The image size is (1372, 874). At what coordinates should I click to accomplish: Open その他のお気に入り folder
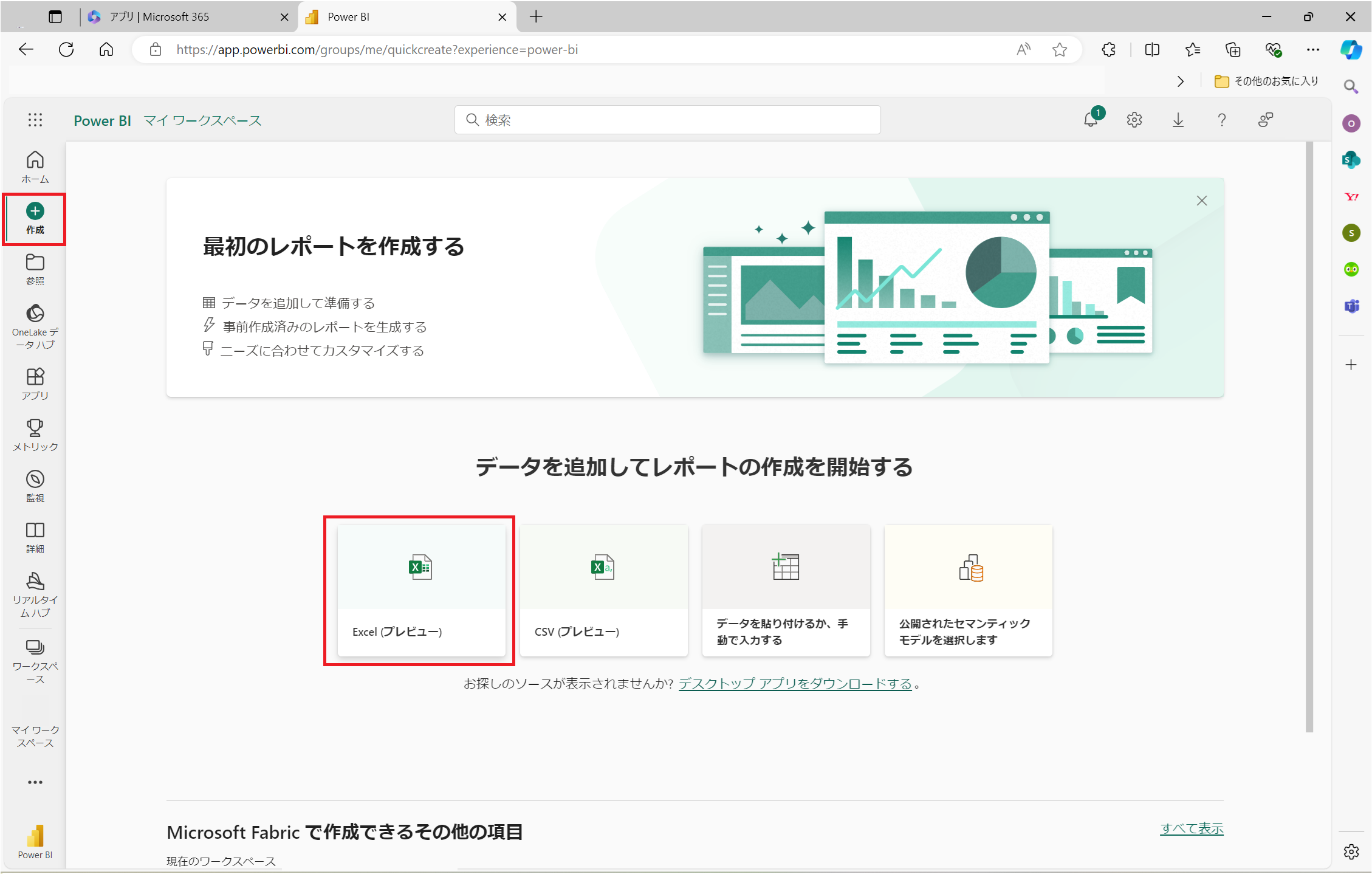(x=1266, y=81)
